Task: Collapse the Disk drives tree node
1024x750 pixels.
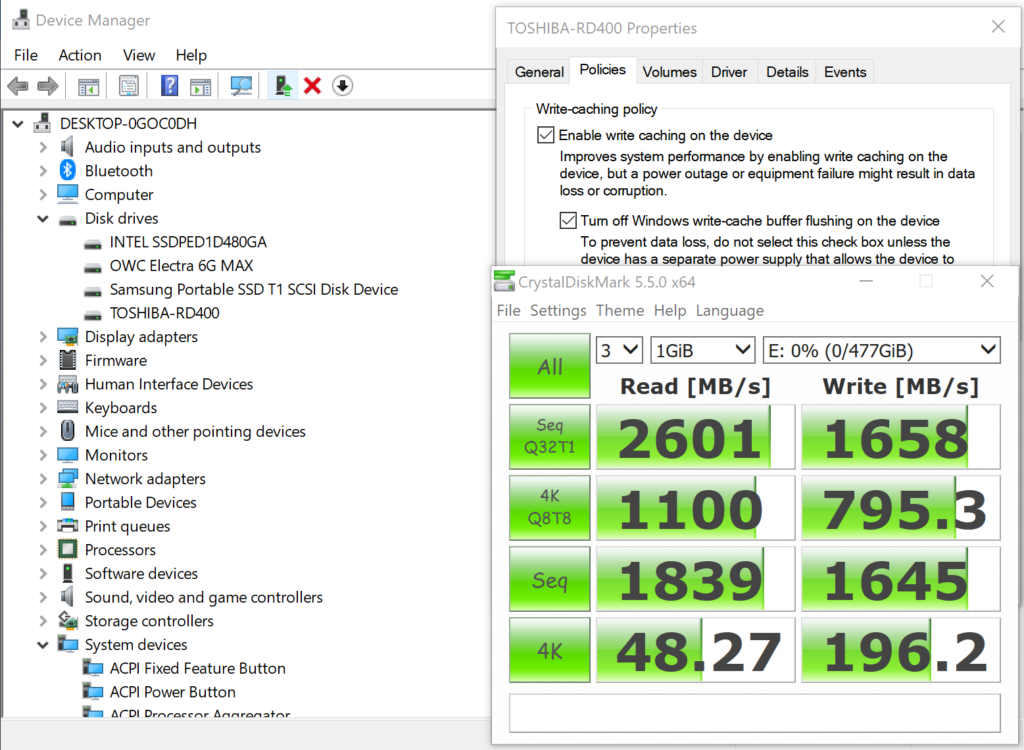Action: pos(43,218)
